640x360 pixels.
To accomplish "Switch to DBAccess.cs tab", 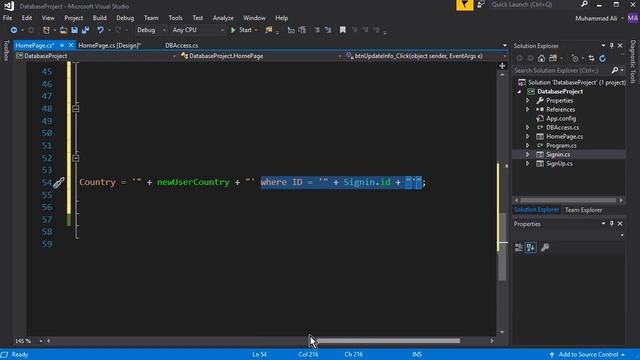I will point(182,45).
